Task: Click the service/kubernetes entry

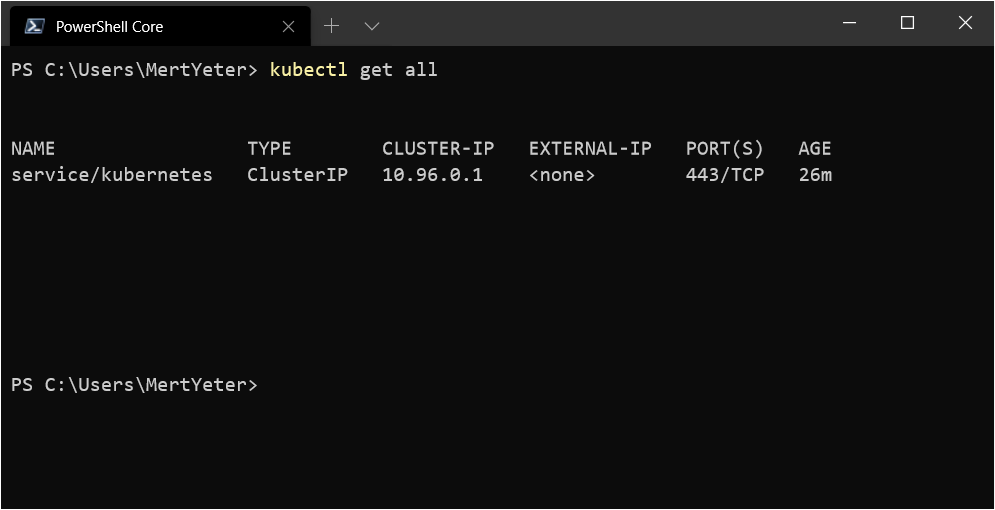Action: [112, 174]
